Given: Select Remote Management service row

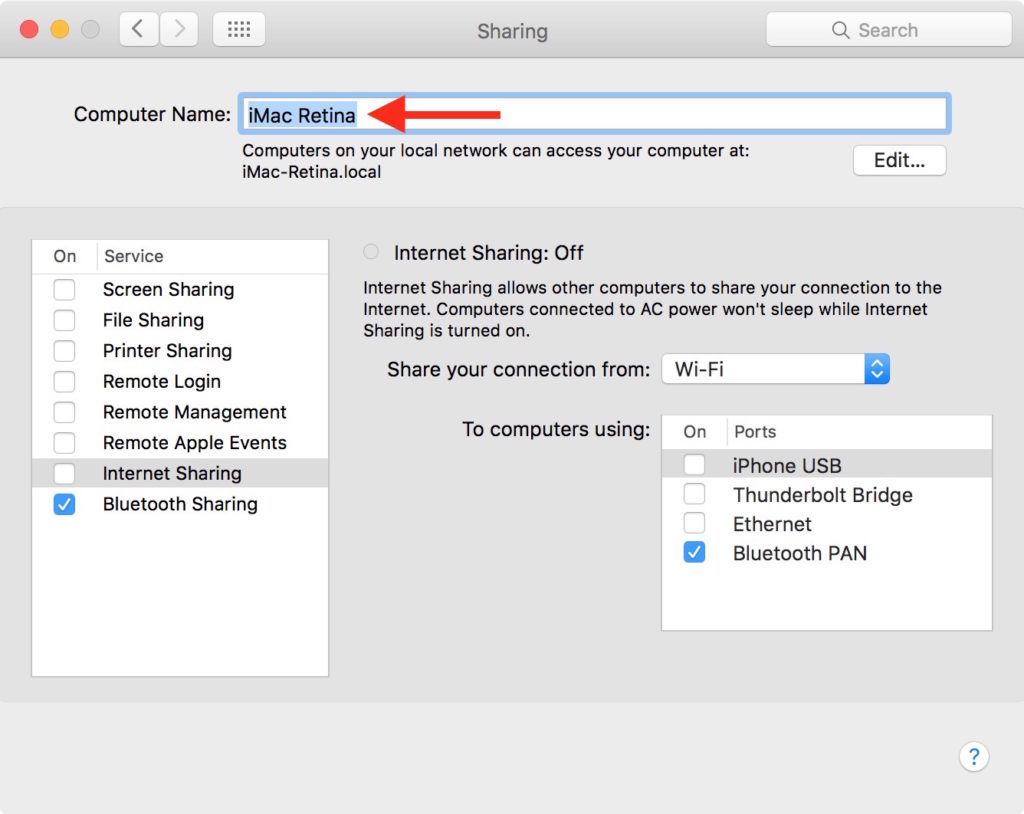Looking at the screenshot, I should pyautogui.click(x=194, y=412).
